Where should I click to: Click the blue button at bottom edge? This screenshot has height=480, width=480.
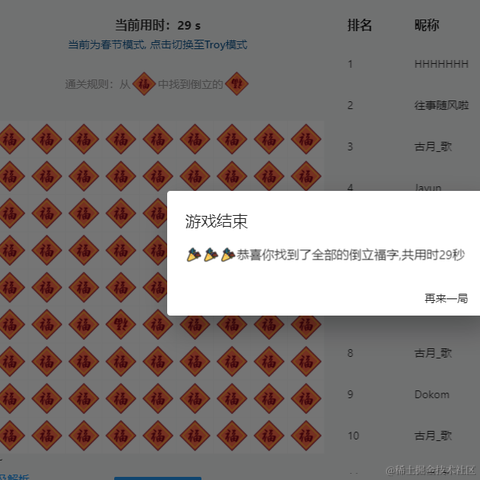point(158,478)
